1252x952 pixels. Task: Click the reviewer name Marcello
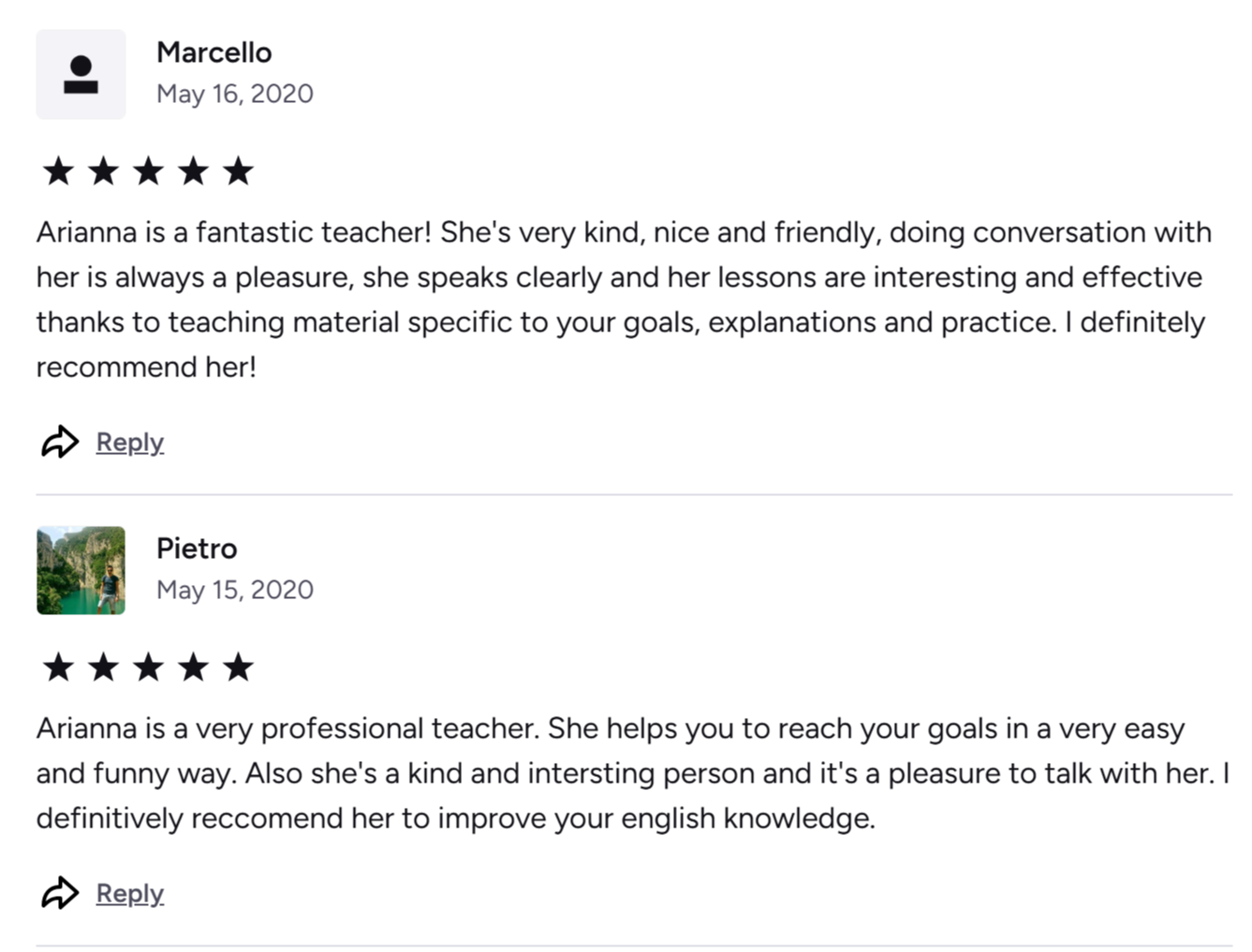[214, 52]
